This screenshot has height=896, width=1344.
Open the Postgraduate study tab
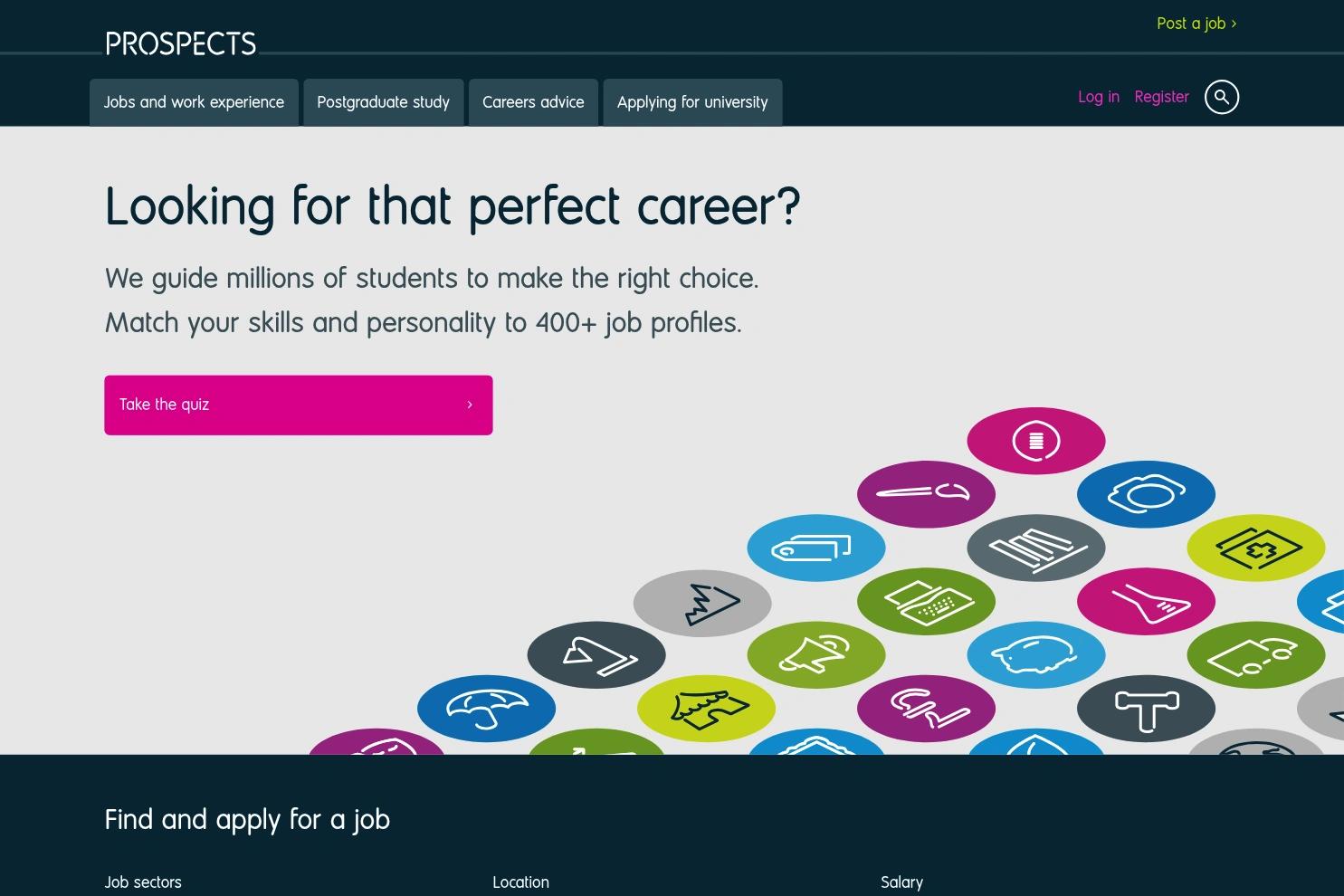pyautogui.click(x=383, y=102)
